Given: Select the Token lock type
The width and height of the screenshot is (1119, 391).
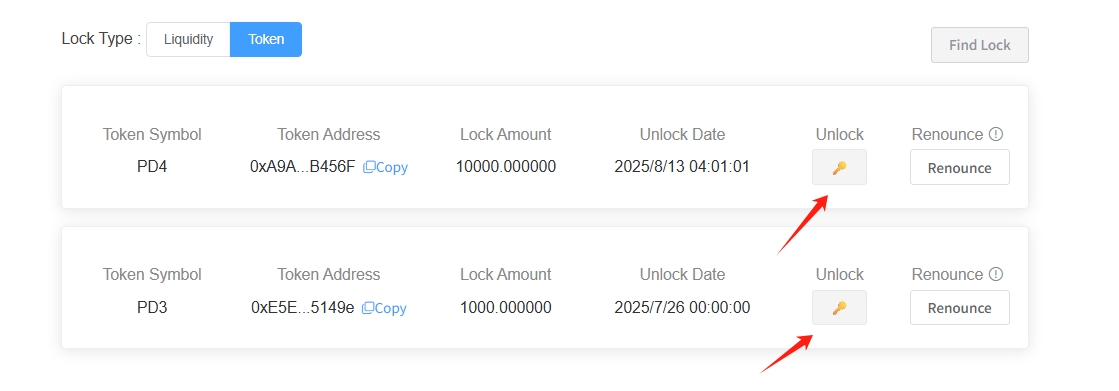Looking at the screenshot, I should click(x=265, y=39).
